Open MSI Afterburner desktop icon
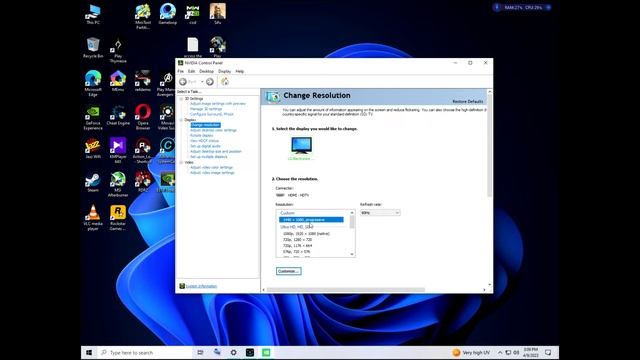 (118, 184)
